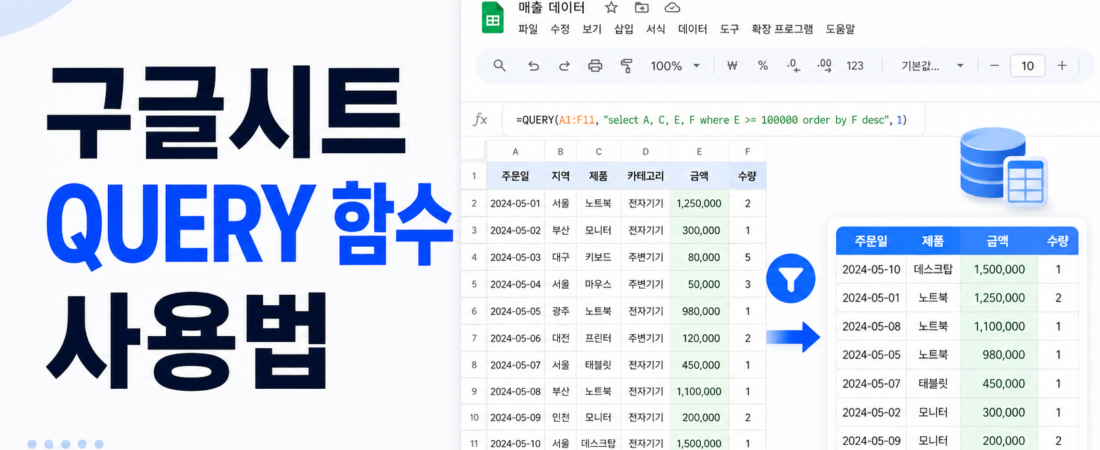Select column D header
Screen dimensions: 1100x450
tap(645, 151)
